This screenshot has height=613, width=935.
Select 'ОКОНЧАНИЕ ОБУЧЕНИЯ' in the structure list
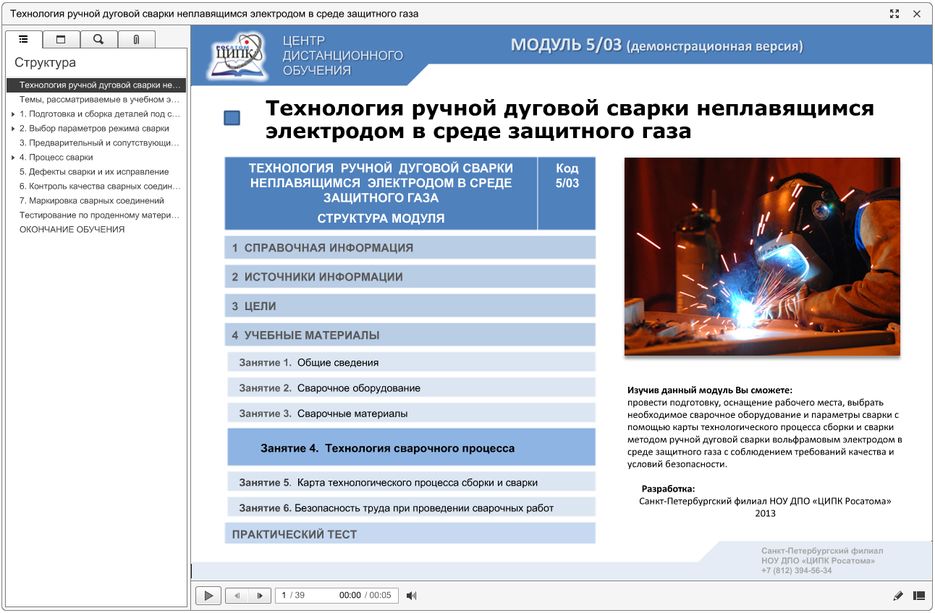coord(72,229)
